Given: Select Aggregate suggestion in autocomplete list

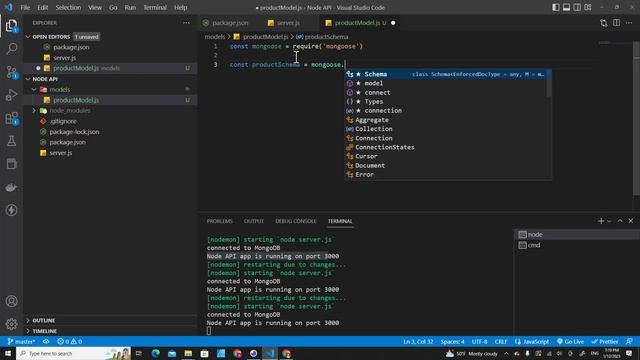Looking at the screenshot, I should [446, 120].
